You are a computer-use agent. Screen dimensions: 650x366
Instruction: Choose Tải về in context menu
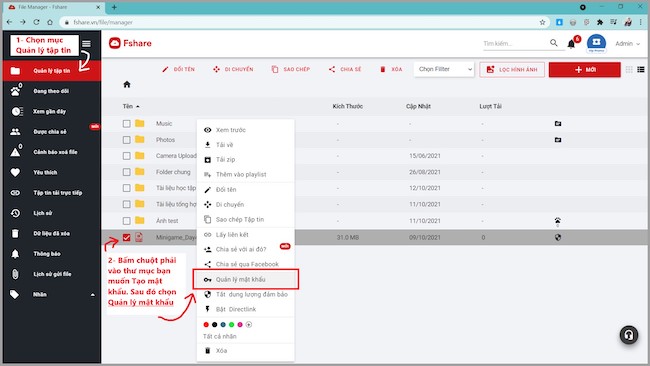pyautogui.click(x=245, y=145)
